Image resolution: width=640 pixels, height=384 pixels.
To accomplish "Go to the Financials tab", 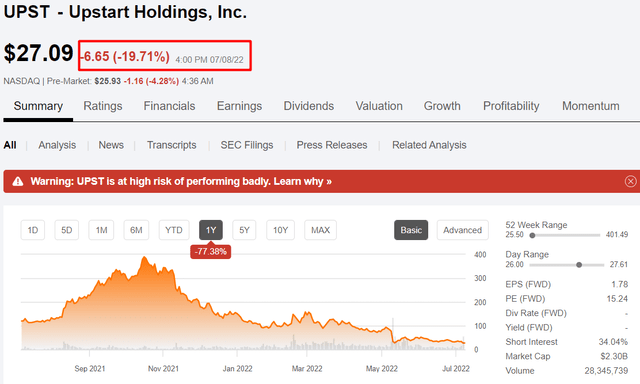I will point(169,106).
